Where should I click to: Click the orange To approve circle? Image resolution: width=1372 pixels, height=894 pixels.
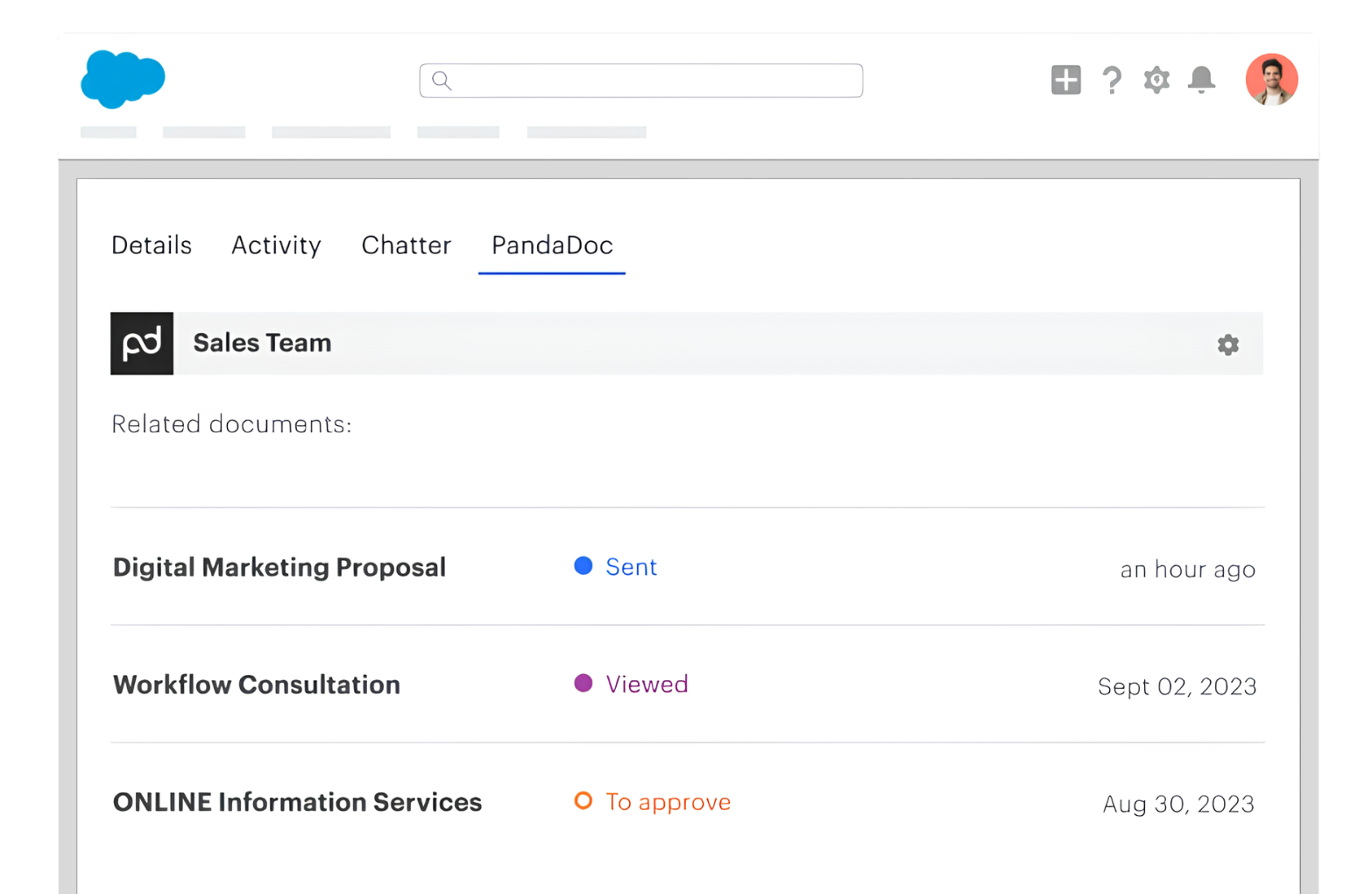point(583,801)
